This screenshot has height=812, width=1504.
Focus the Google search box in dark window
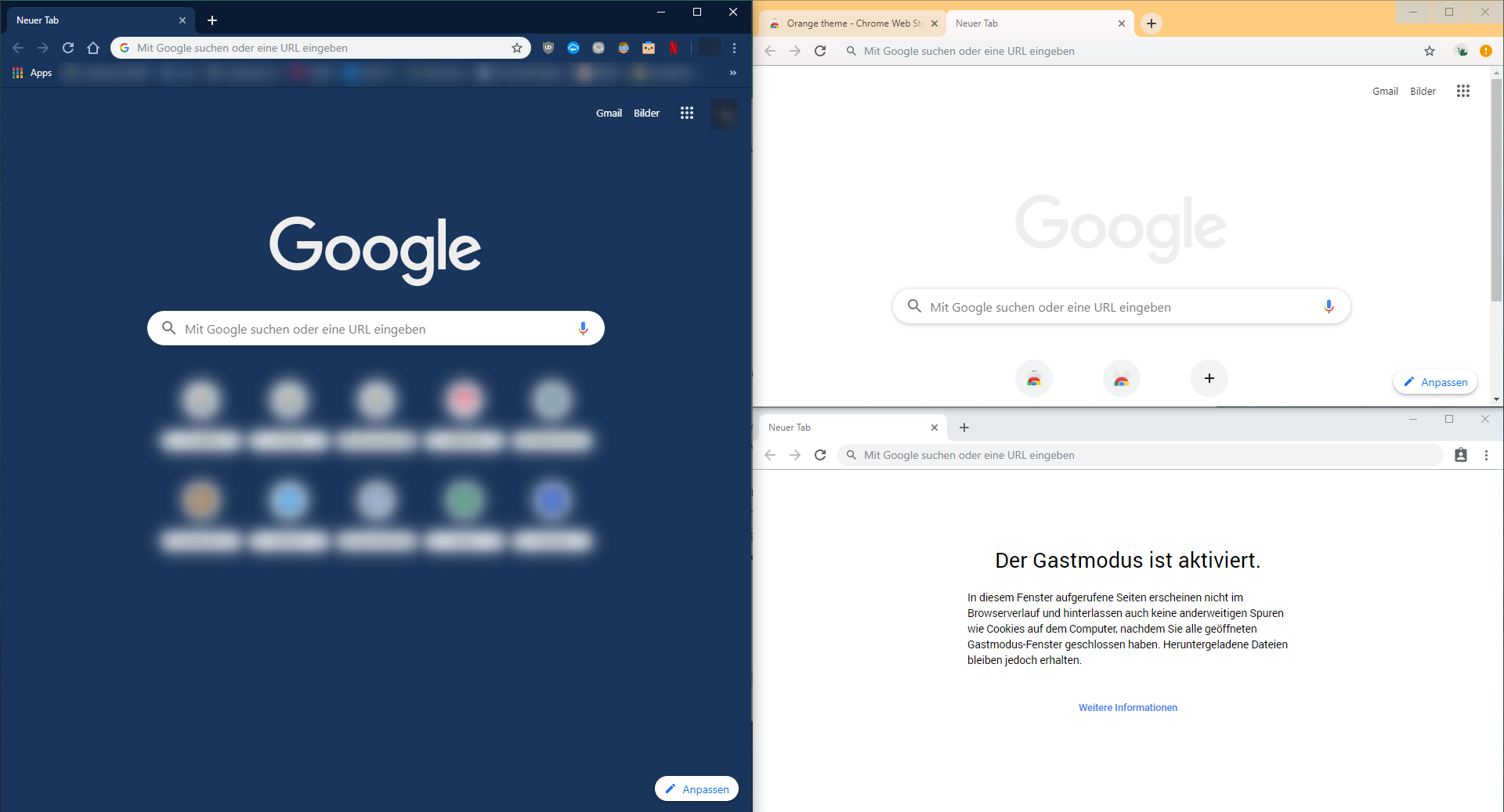point(376,328)
